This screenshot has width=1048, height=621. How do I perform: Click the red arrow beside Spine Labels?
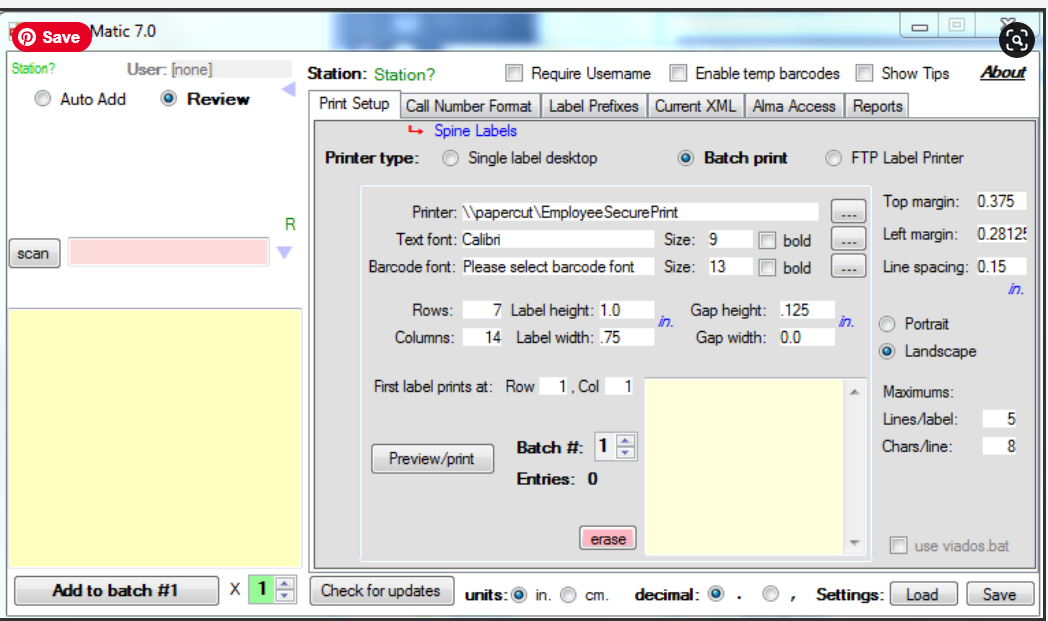416,130
